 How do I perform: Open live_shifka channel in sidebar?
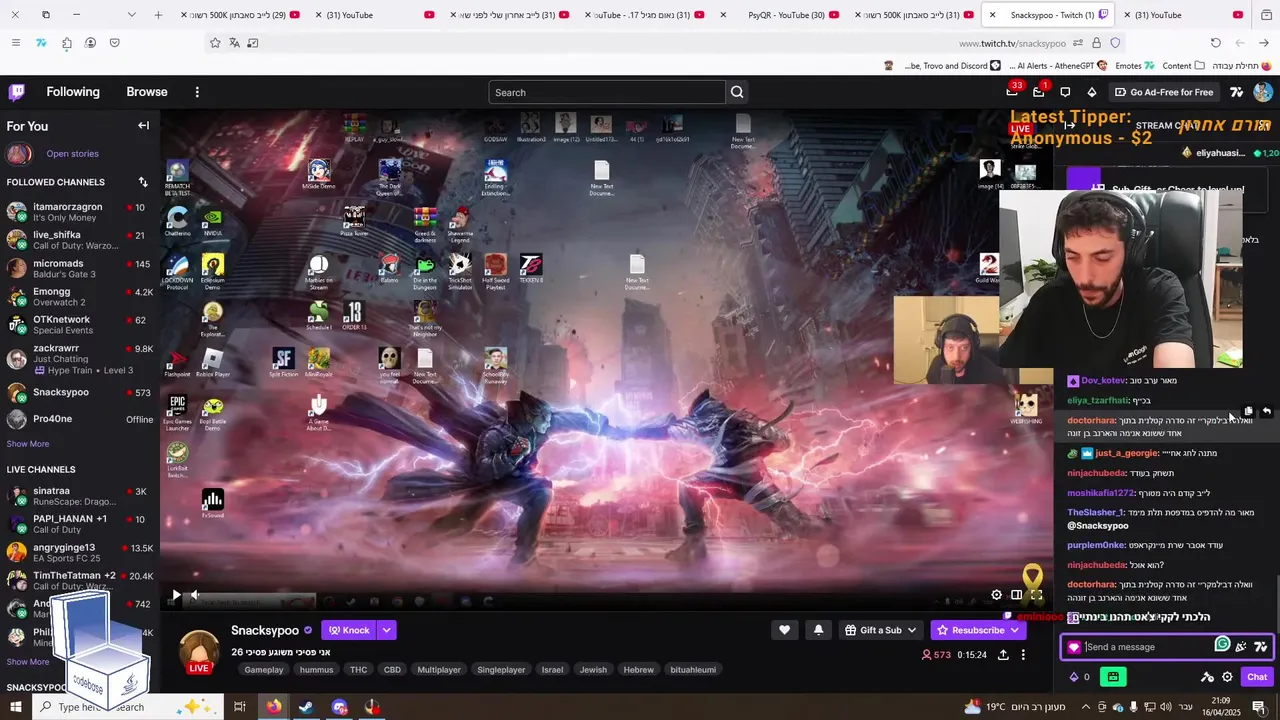(x=80, y=240)
